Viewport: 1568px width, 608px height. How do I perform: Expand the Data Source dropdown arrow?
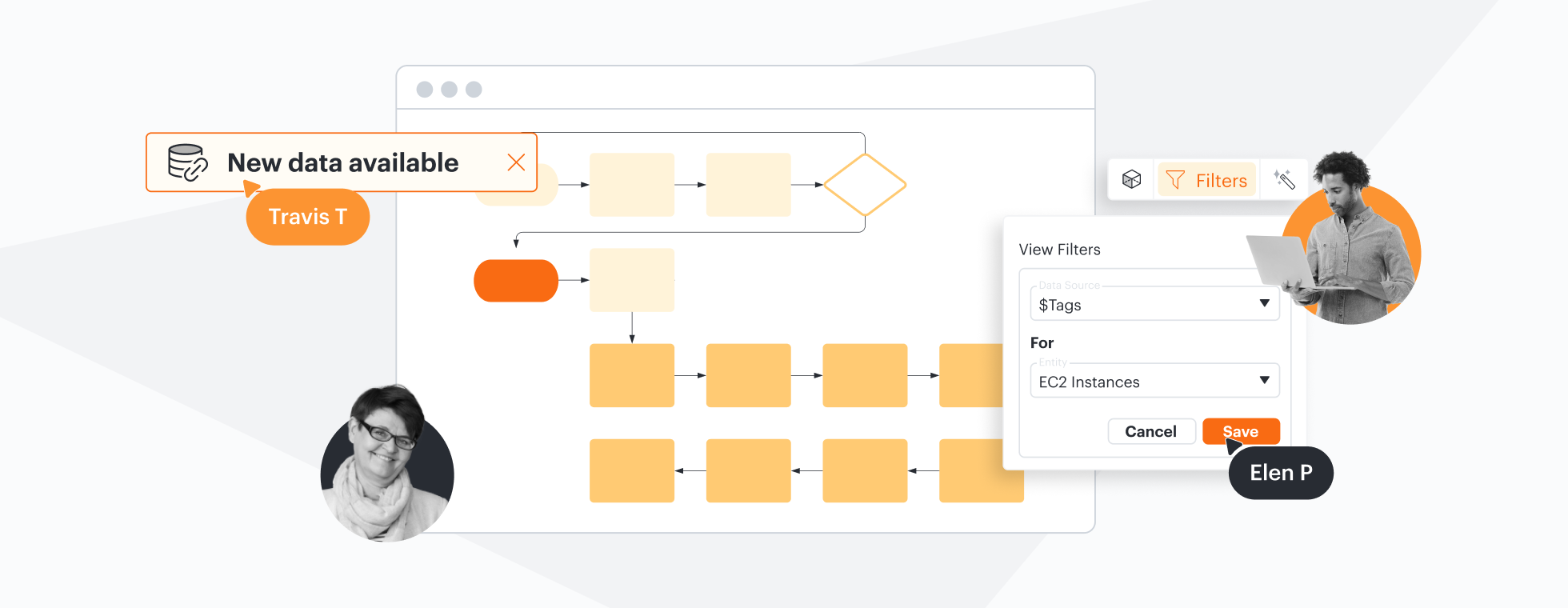point(1264,303)
